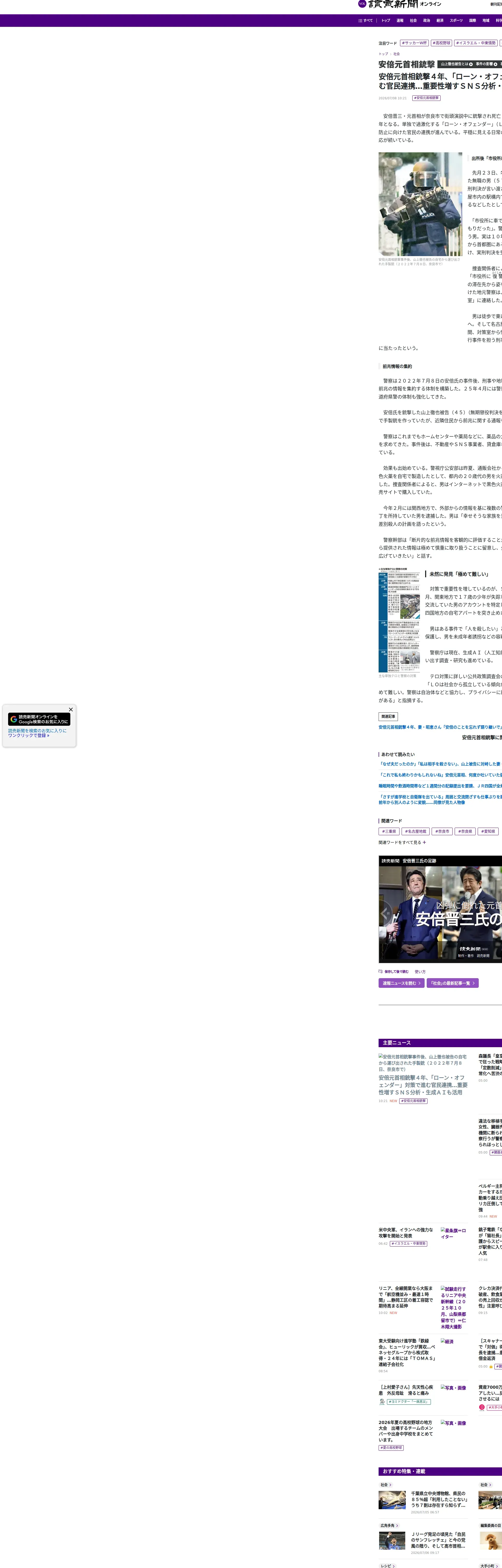Screen dimensions: 502x1568
Task: Open 米中央軍、イランへの強力な攻撃 article
Action: [x=406, y=1233]
